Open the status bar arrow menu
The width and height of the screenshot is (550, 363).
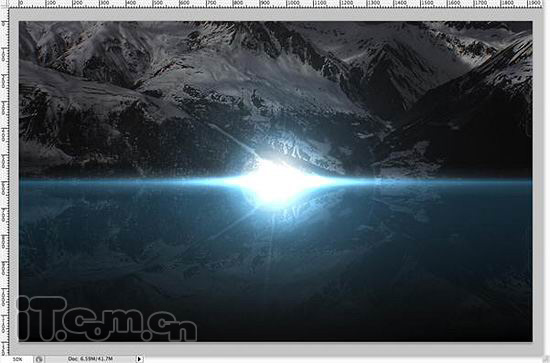pyautogui.click(x=139, y=359)
